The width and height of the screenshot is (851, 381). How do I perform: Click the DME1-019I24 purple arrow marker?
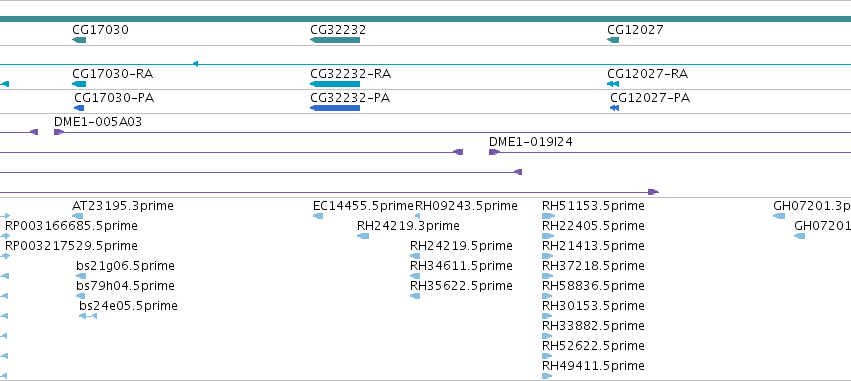click(494, 152)
